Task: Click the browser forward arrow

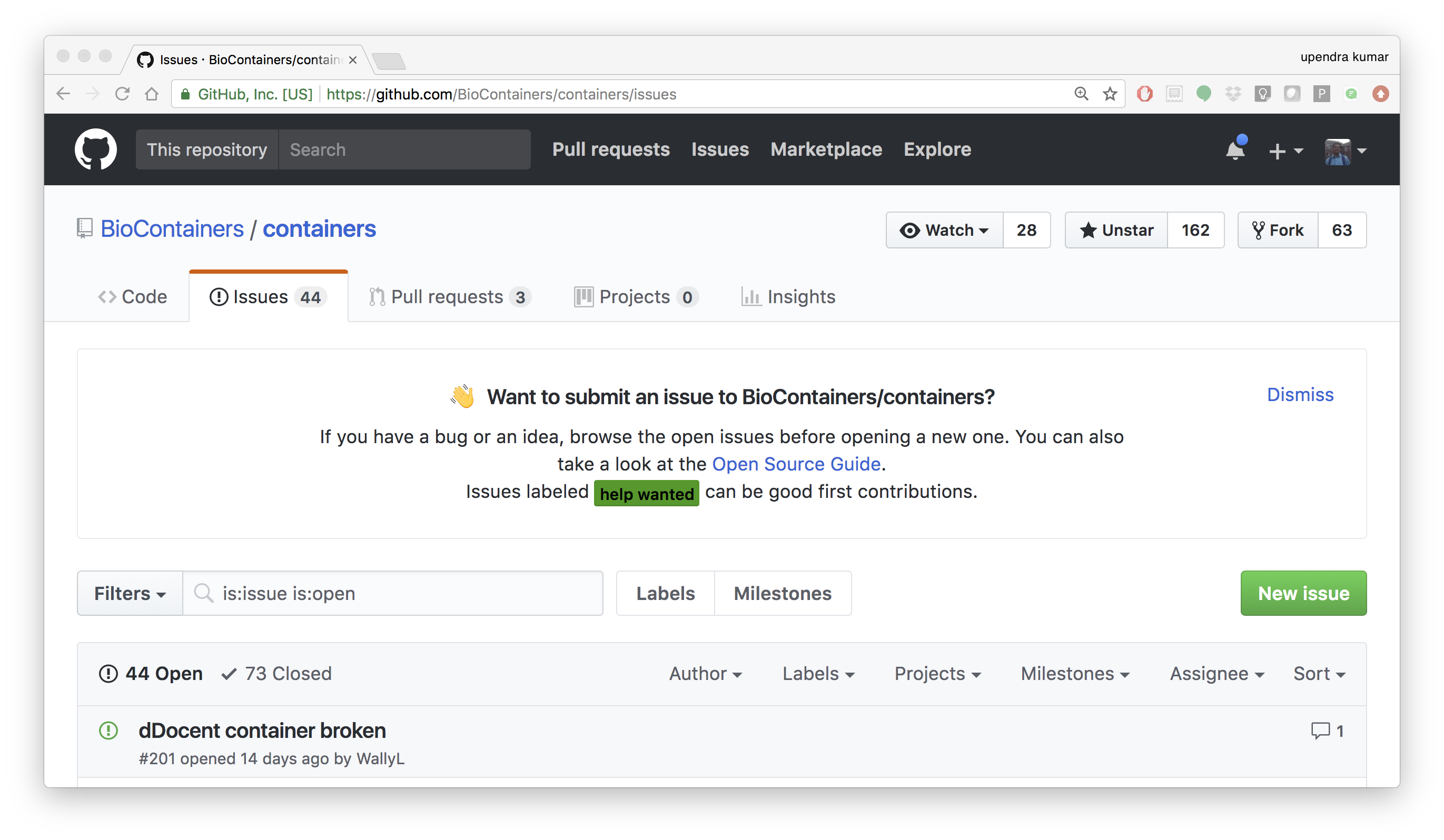Action: [92, 94]
